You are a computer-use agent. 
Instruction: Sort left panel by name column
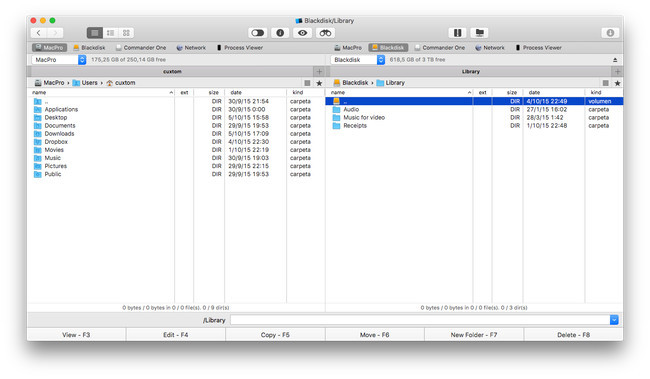click(101, 92)
